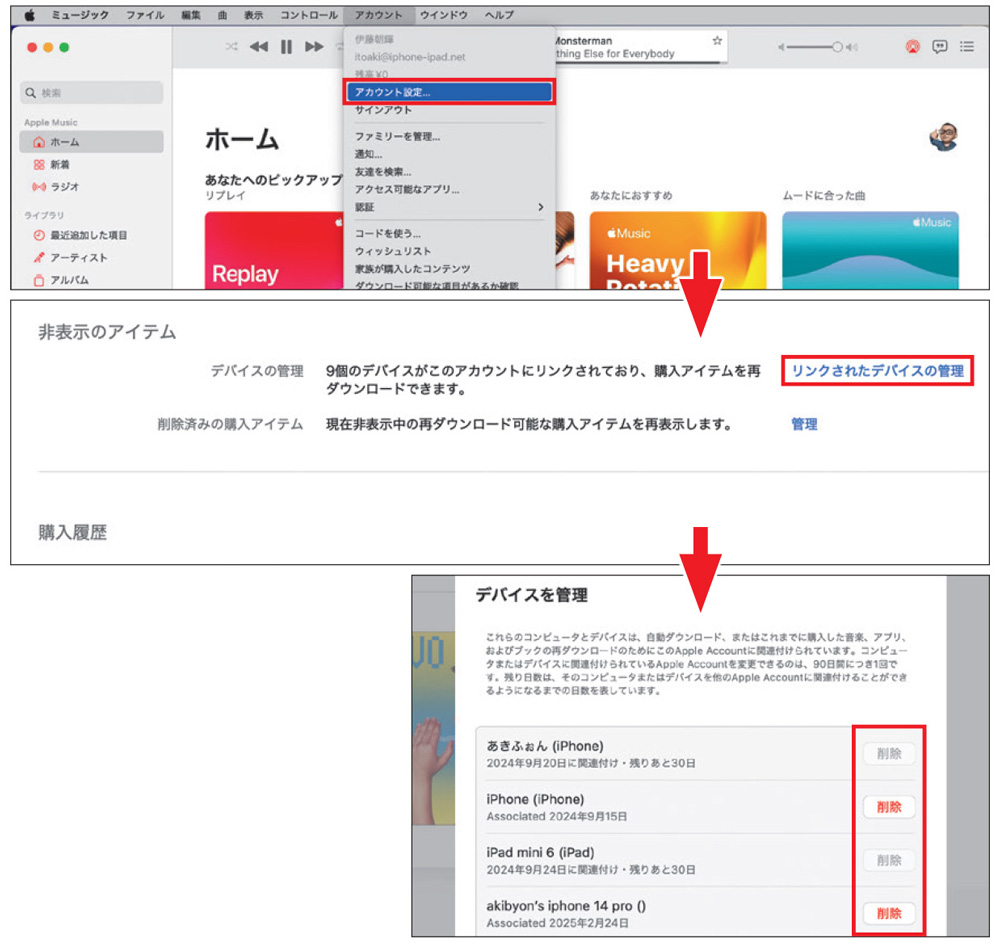
Task: Open the Up Next queue list icon
Action: [966, 46]
